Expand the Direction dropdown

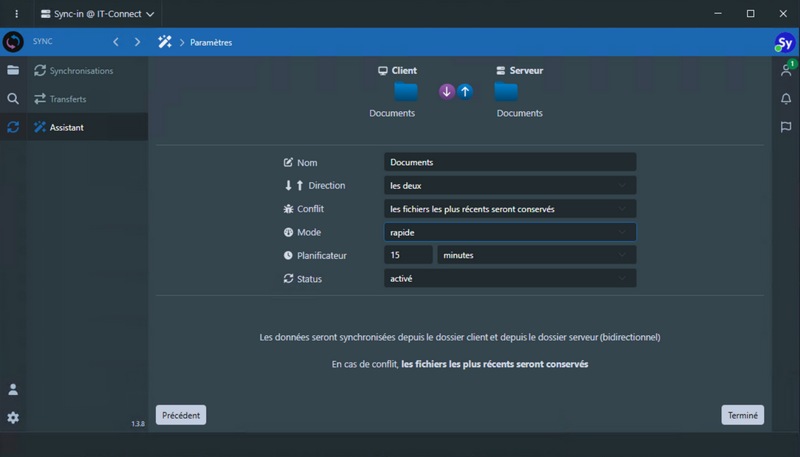[x=510, y=185]
